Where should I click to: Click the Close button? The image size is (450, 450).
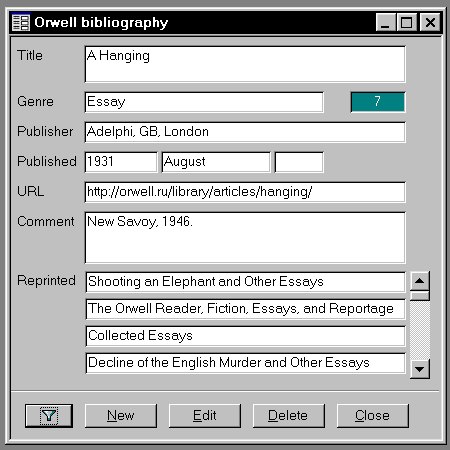pos(373,416)
